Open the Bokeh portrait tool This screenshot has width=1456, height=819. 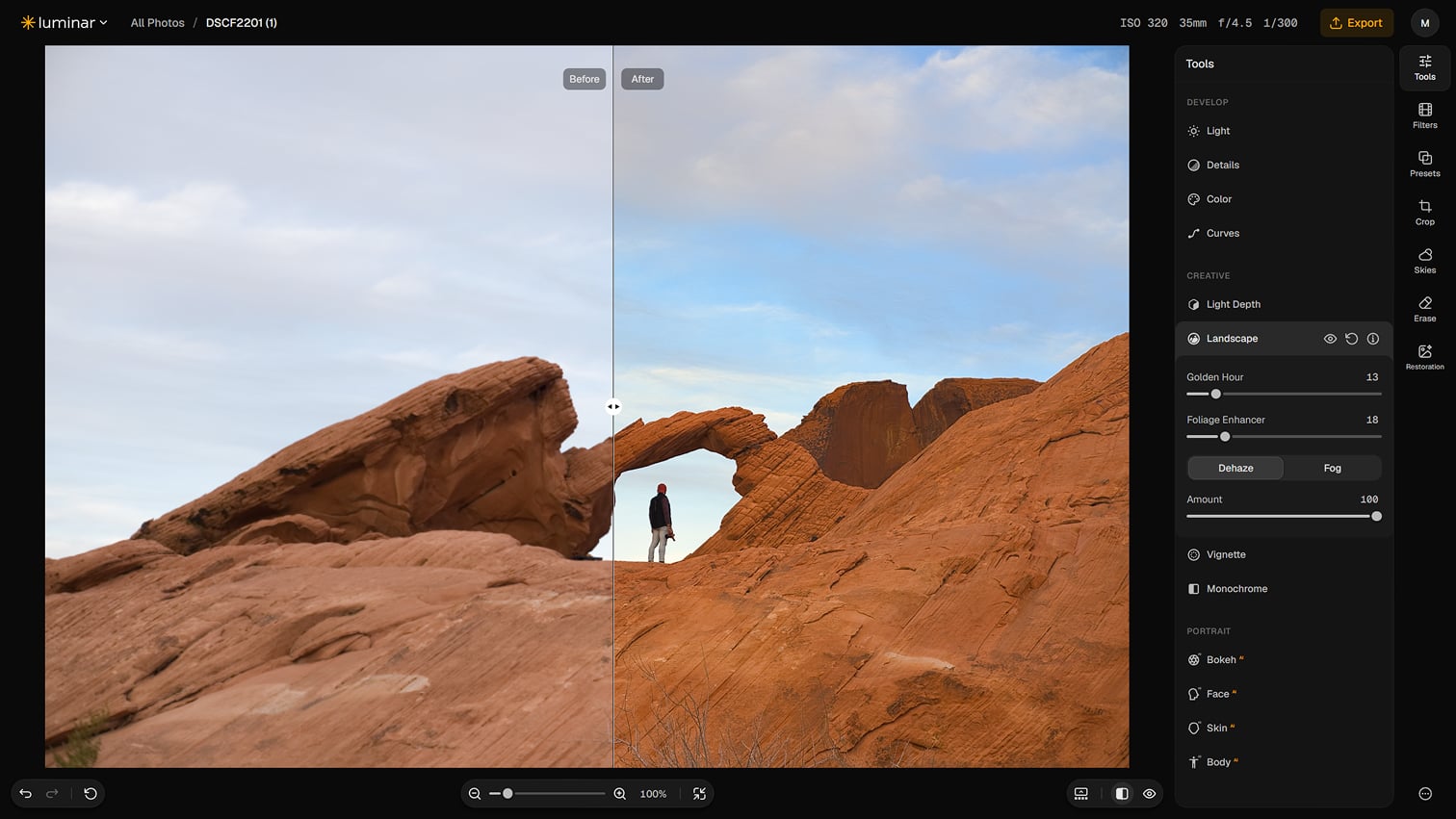coord(1284,660)
